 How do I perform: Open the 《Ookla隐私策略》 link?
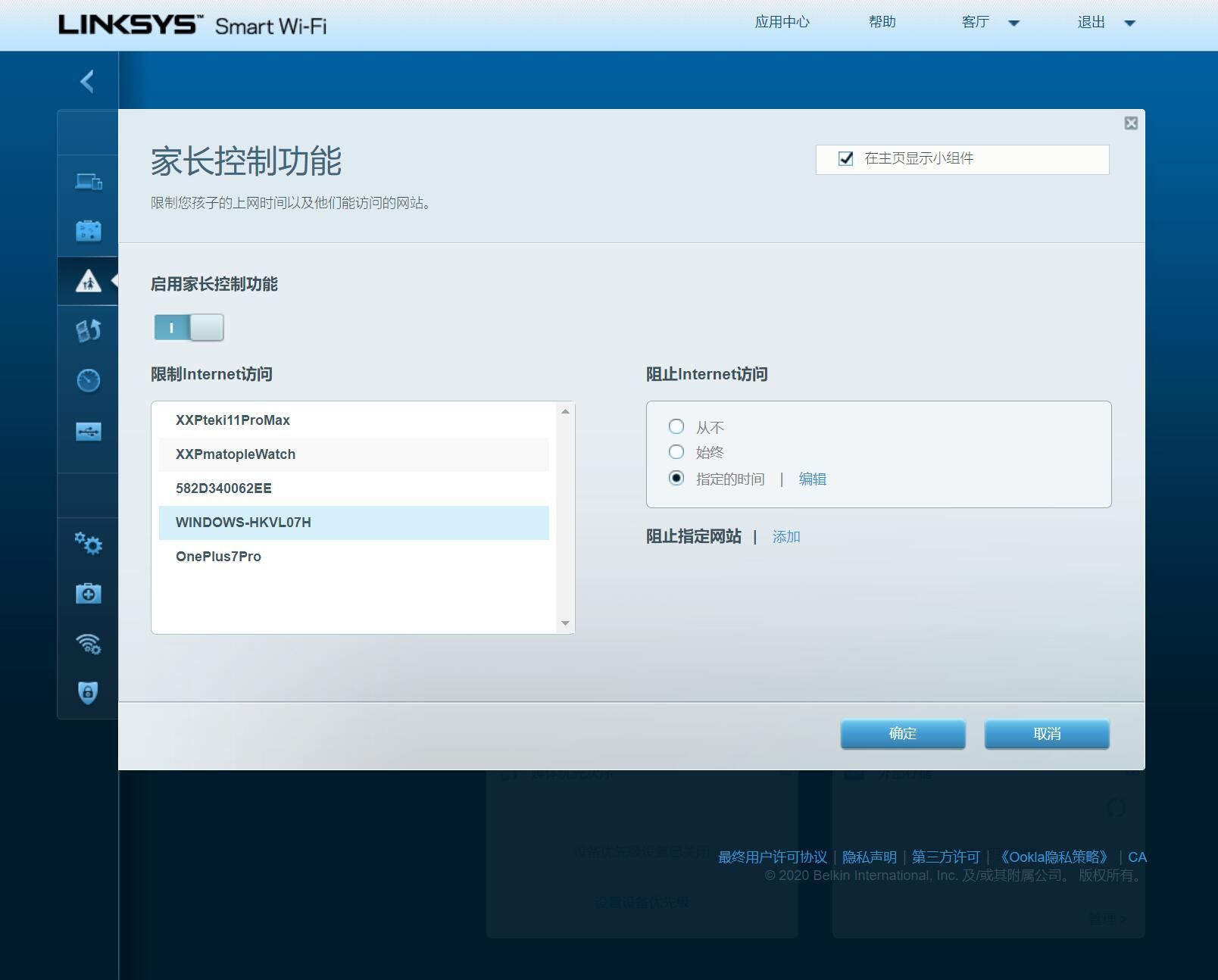pyautogui.click(x=1054, y=857)
